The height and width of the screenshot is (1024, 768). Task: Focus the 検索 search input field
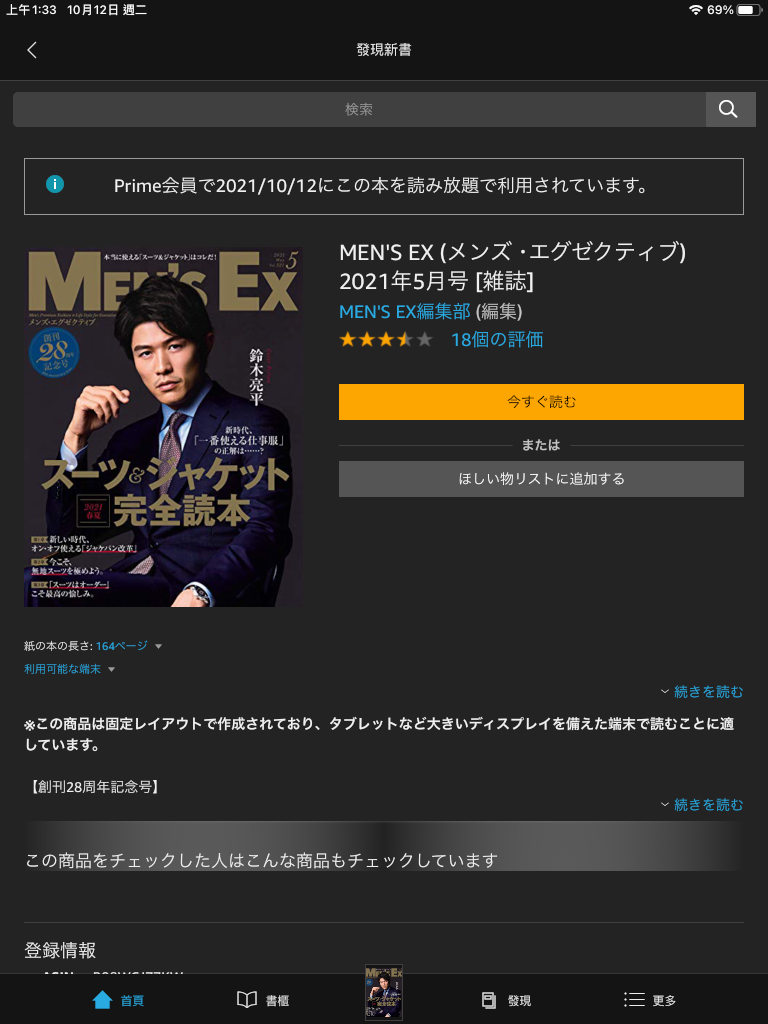(359, 109)
